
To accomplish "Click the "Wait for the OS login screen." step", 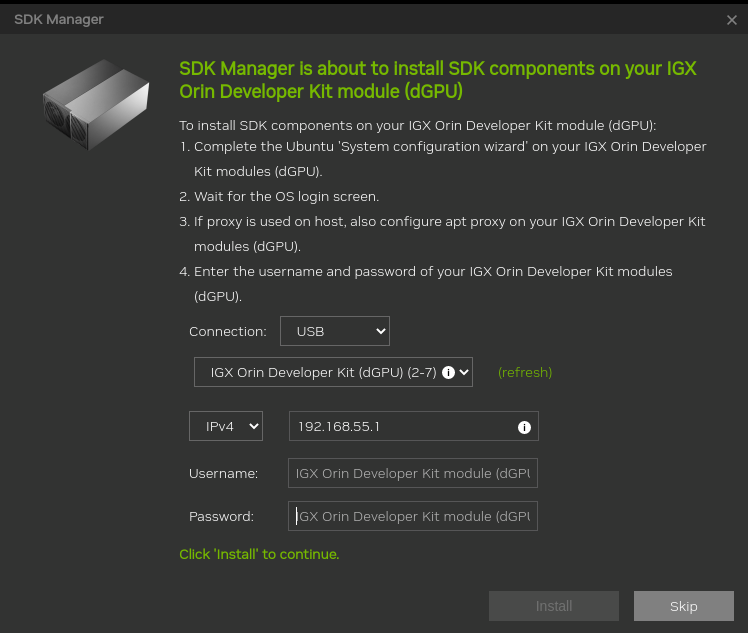I will point(286,197).
